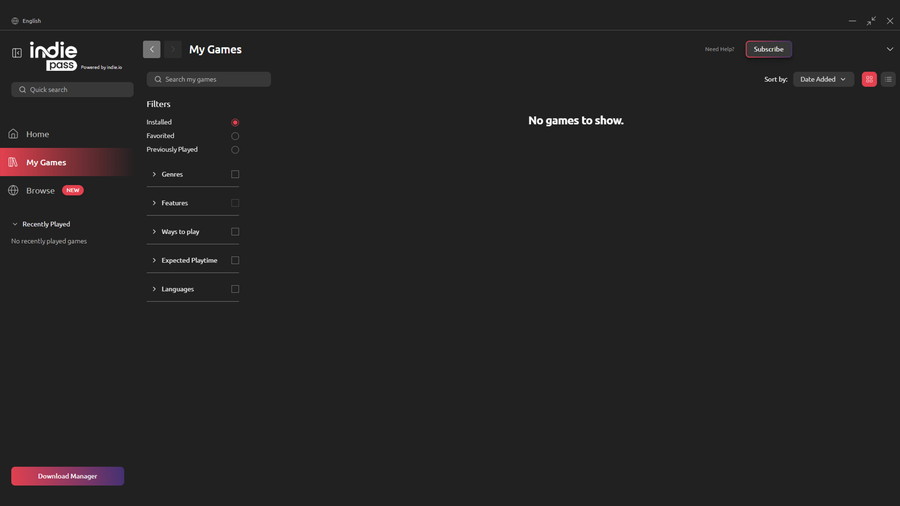900x506 pixels.
Task: Select the Installed filter radio button
Action: (x=235, y=122)
